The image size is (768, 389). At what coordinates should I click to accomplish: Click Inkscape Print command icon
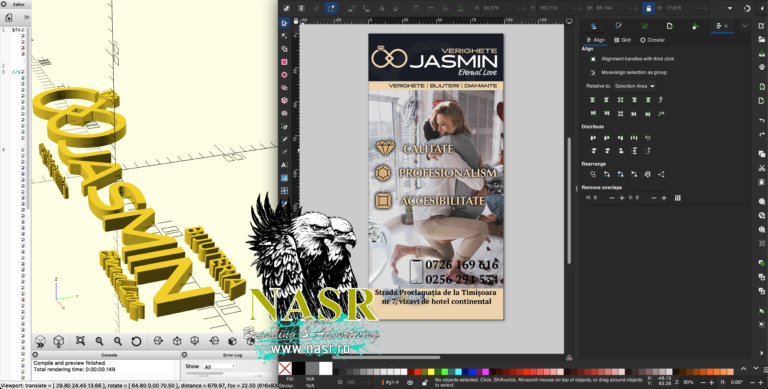click(761, 67)
